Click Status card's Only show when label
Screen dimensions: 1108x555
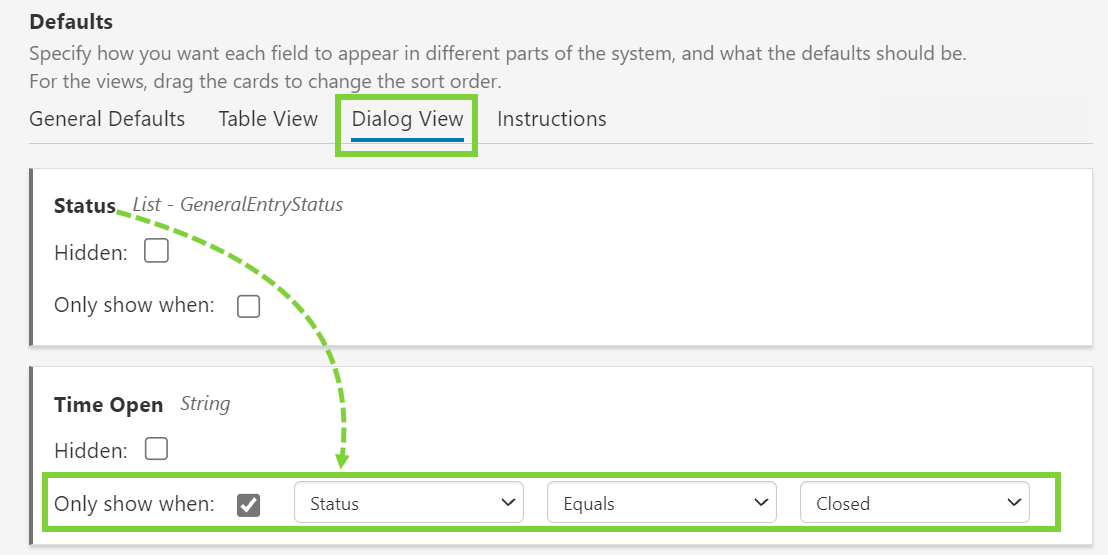pos(134,305)
